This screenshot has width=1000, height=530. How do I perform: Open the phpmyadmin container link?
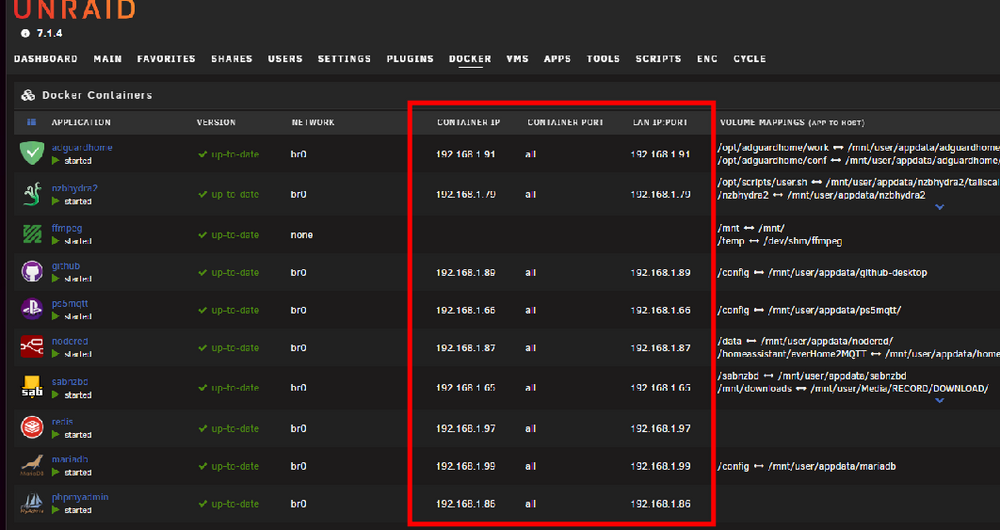pos(80,497)
